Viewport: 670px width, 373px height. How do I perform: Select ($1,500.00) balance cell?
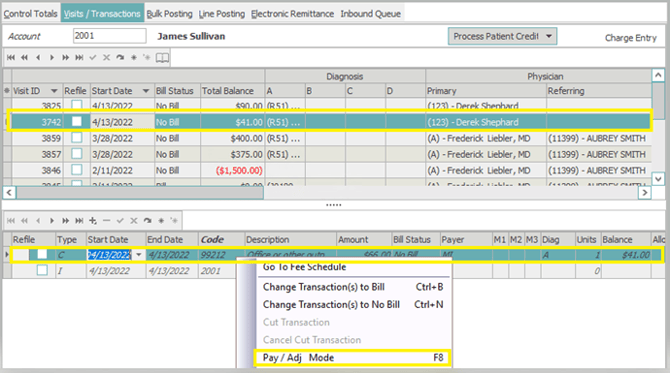232,170
